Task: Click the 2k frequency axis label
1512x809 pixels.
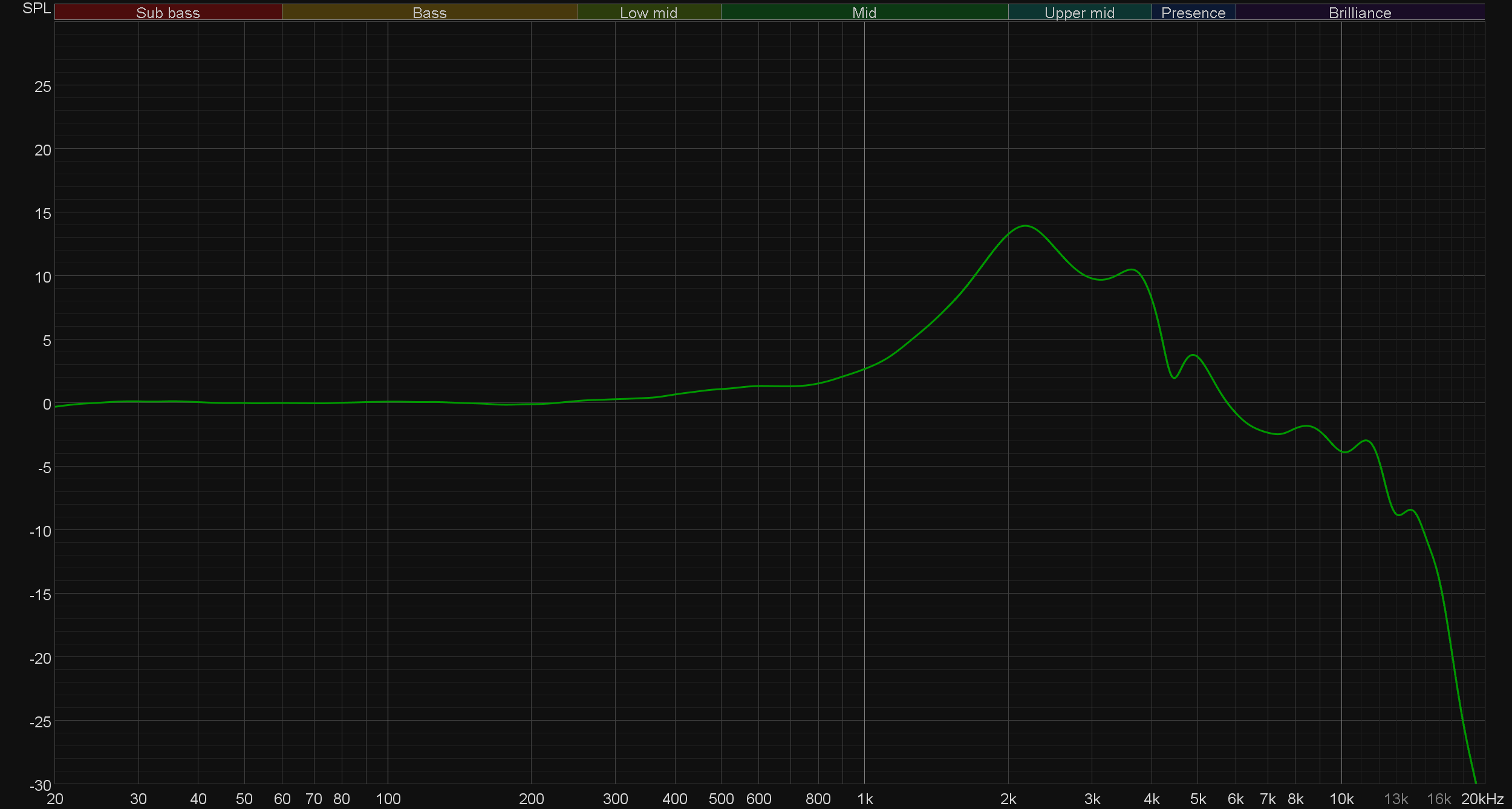Action: [x=1008, y=799]
